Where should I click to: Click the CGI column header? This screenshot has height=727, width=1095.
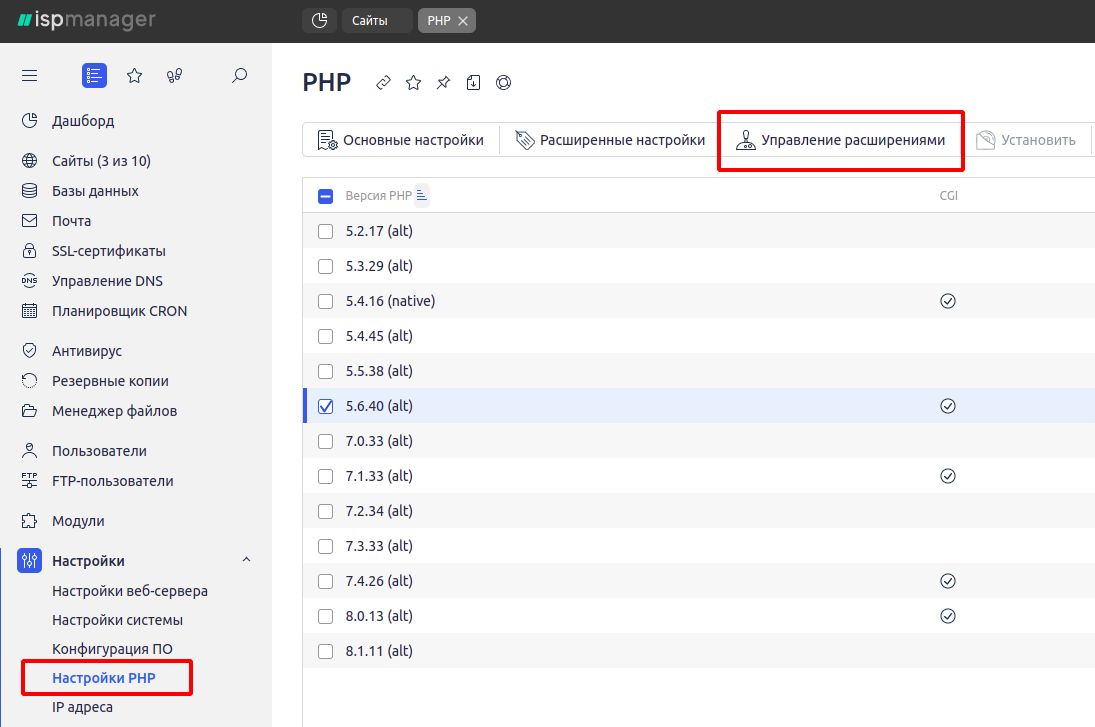pyautogui.click(x=948, y=196)
